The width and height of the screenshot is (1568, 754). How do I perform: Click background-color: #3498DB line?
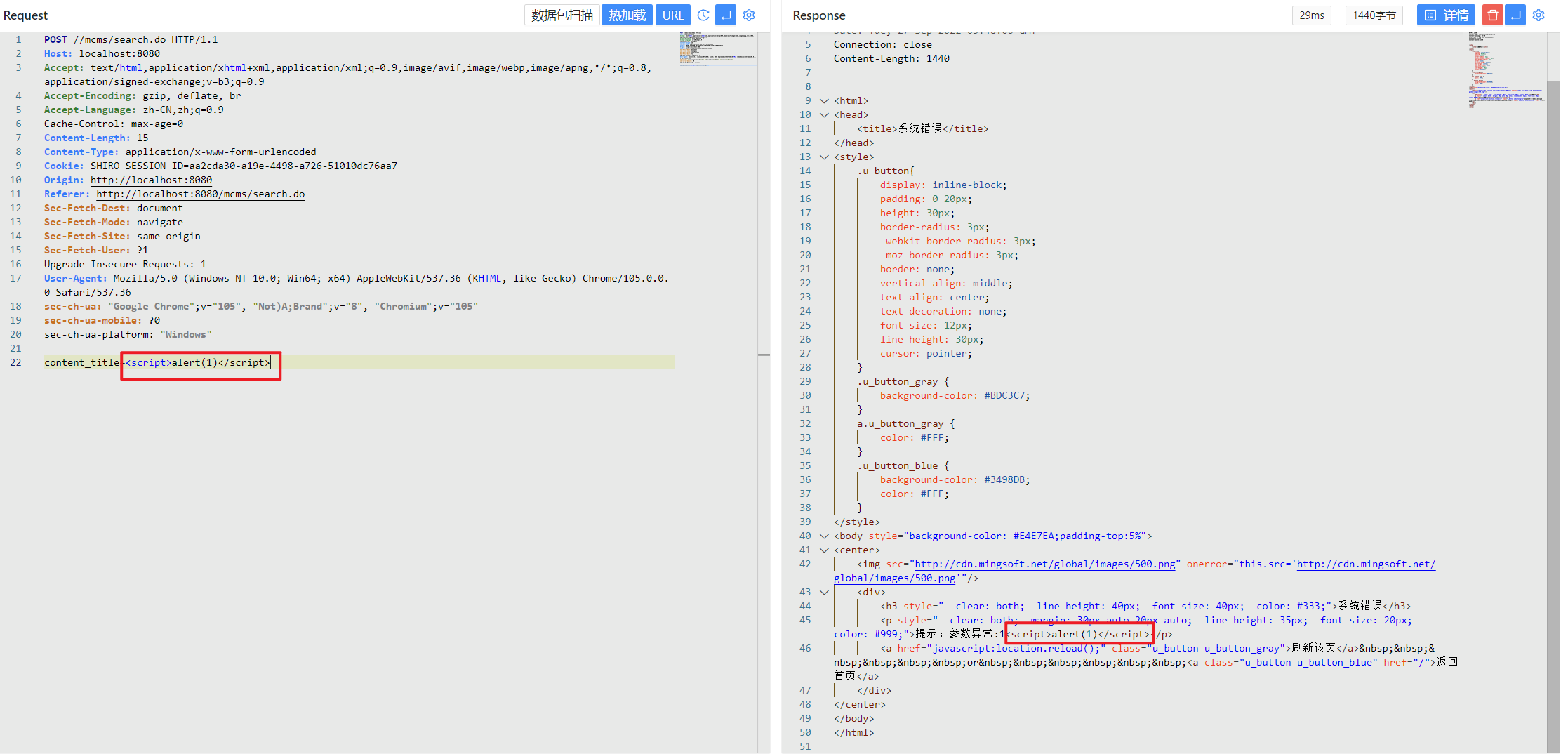coord(955,479)
